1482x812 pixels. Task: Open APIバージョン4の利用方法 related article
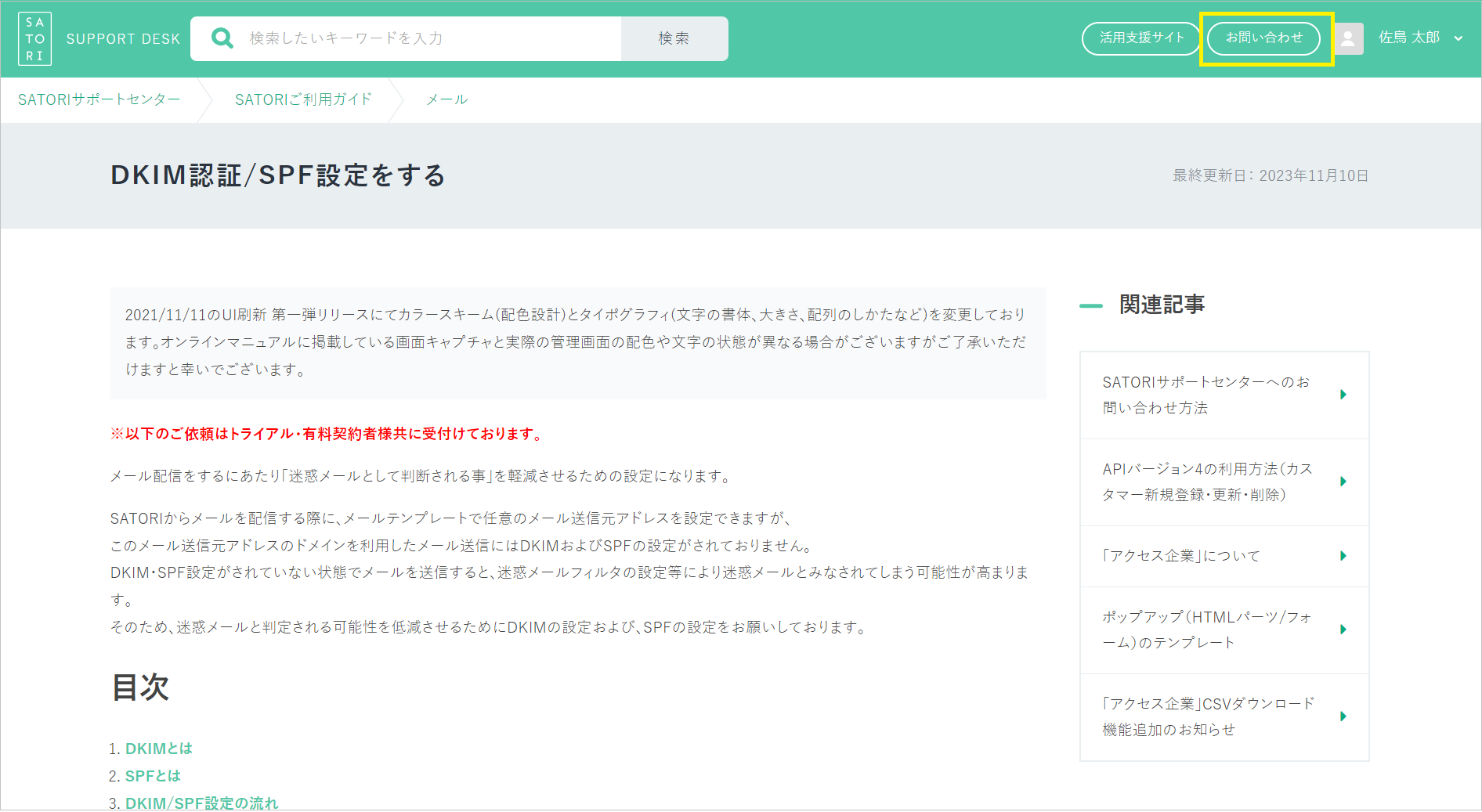1224,482
